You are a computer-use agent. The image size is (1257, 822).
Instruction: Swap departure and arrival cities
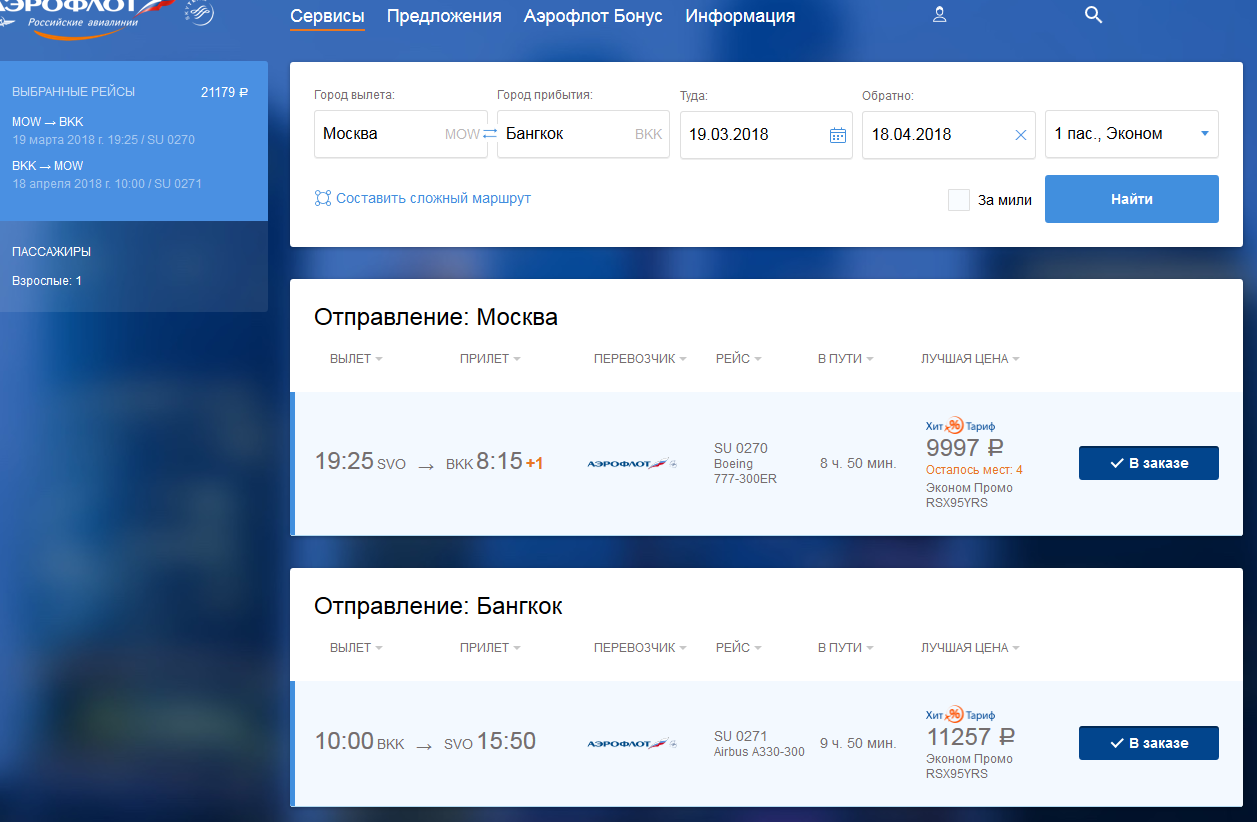(490, 134)
